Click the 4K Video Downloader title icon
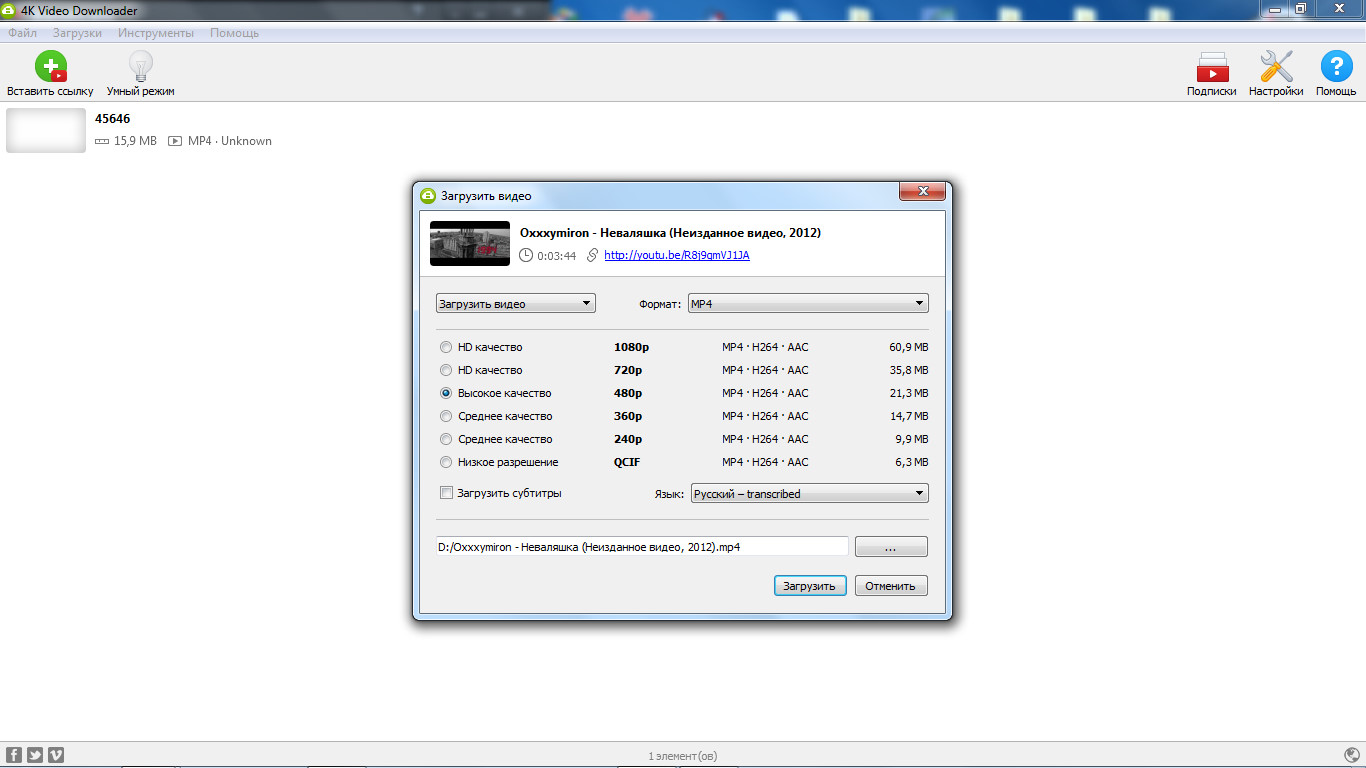This screenshot has height=768, width=1366. [10, 10]
